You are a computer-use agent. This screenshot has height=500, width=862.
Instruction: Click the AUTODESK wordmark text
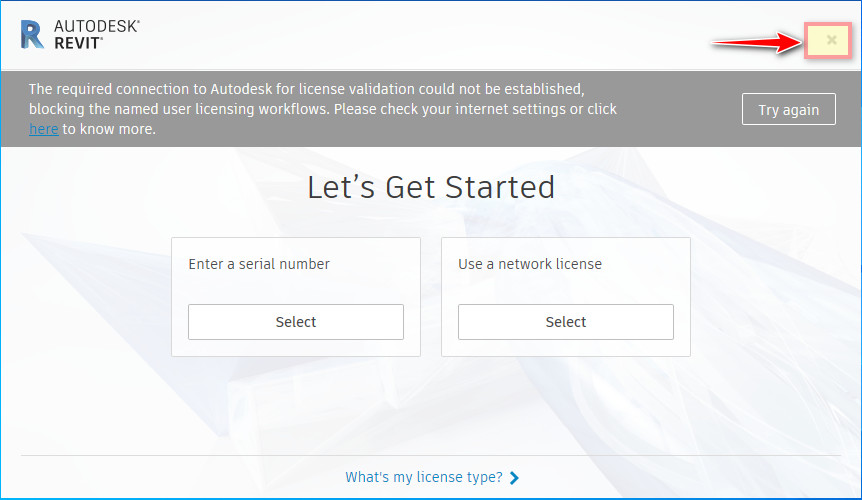96,26
